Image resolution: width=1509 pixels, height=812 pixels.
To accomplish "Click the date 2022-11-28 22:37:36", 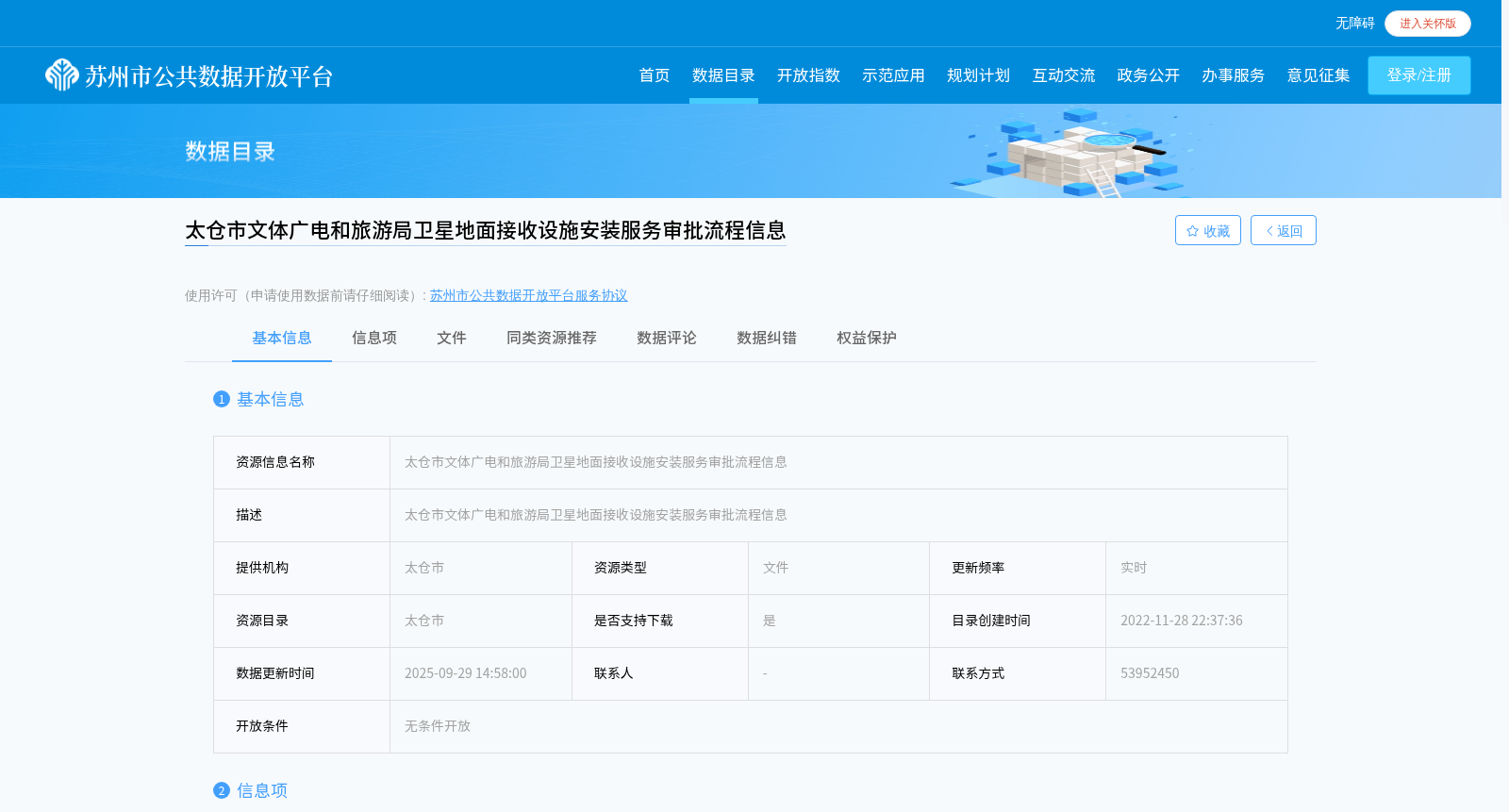I will point(1182,621).
